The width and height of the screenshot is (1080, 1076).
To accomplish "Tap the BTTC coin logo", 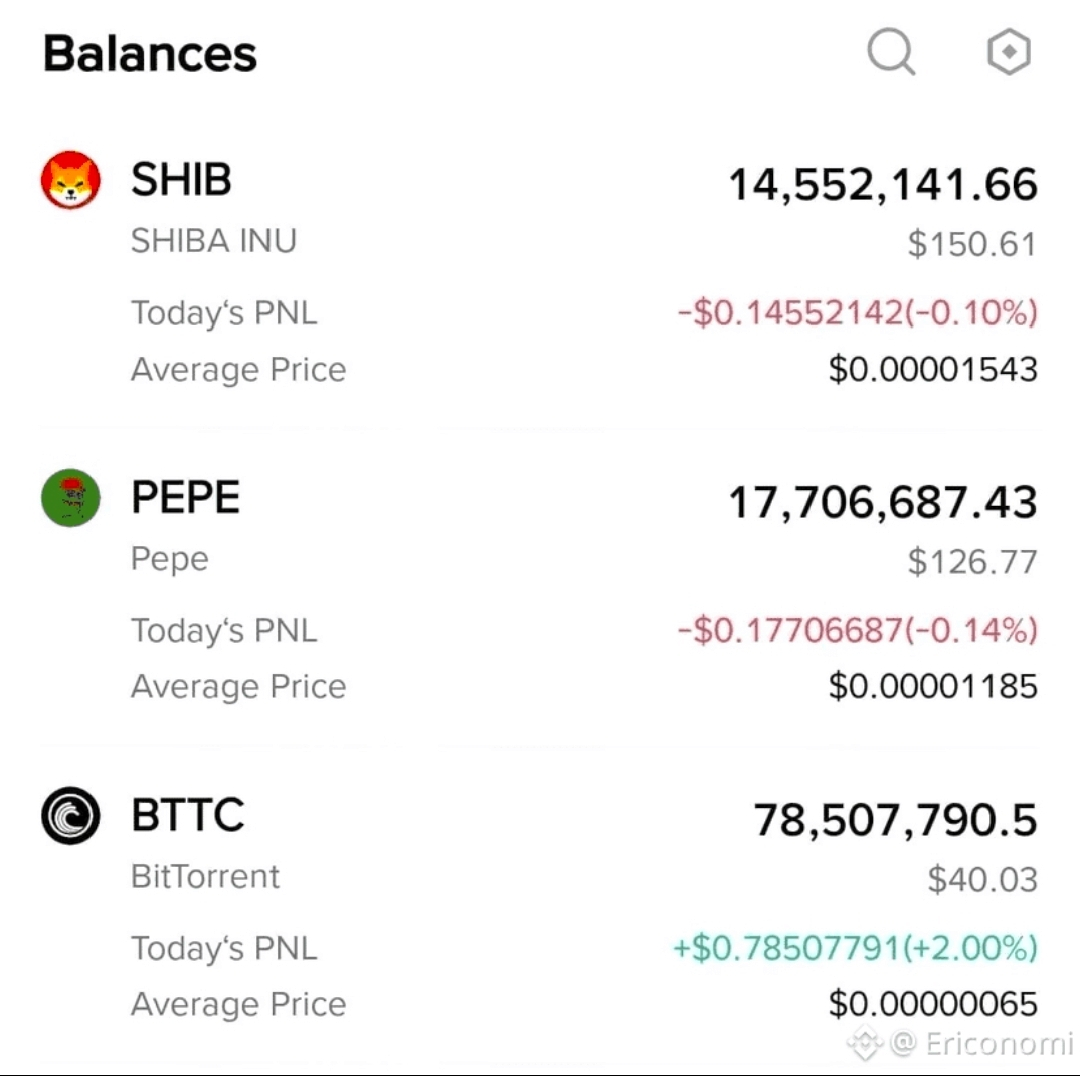I will pyautogui.click(x=70, y=815).
